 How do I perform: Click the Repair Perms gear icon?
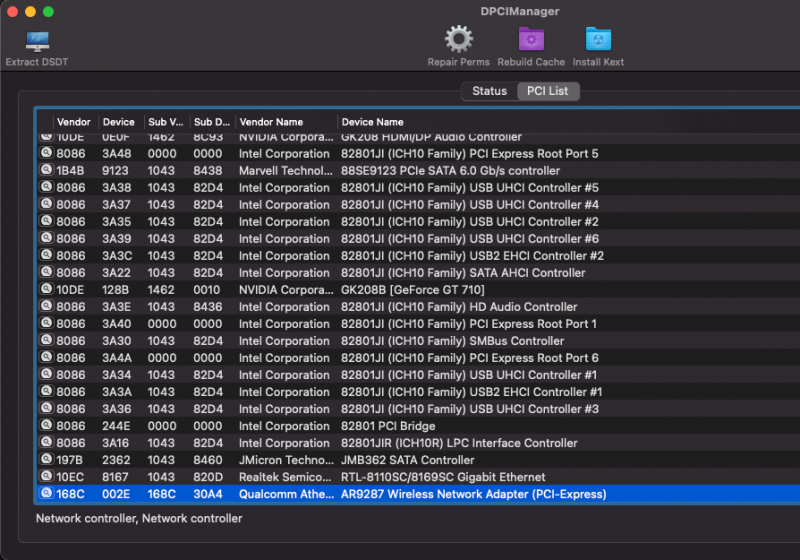(x=458, y=40)
